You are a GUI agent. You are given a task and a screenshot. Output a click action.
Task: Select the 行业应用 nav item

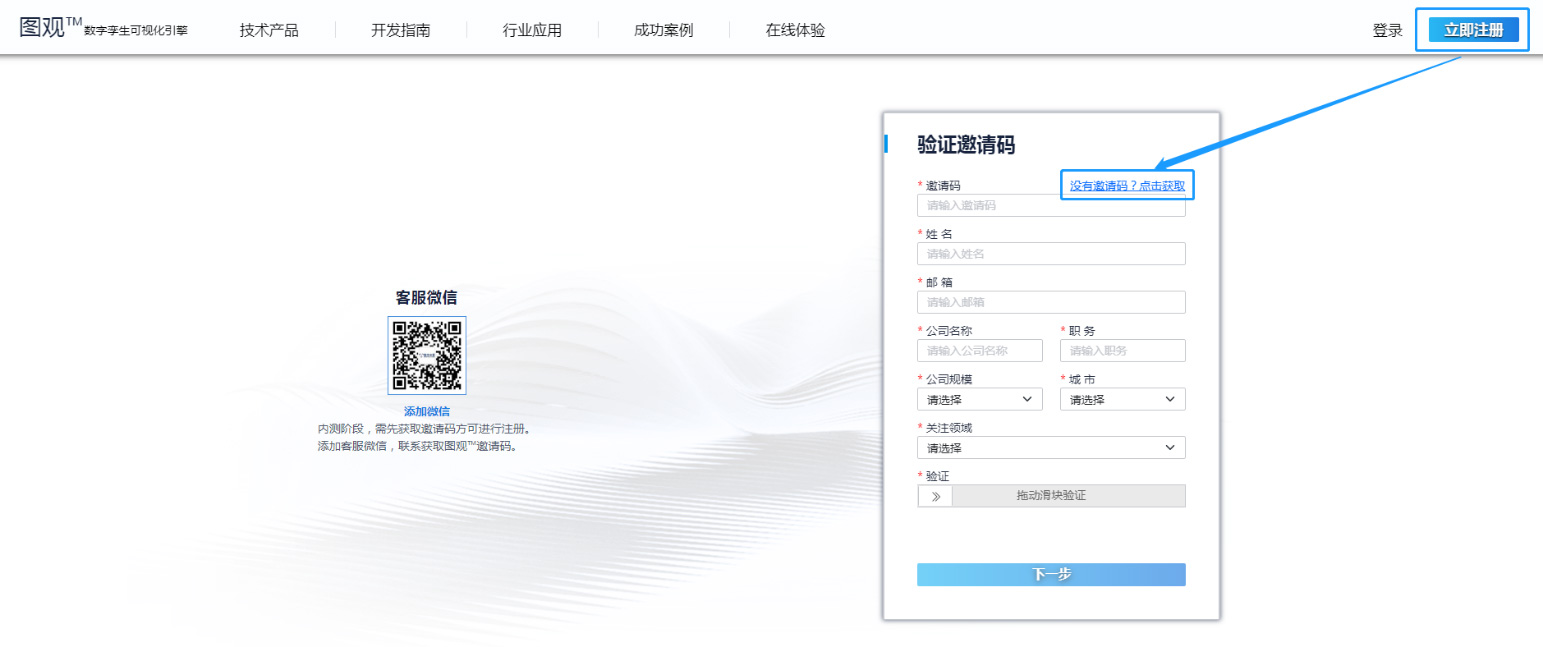[532, 30]
